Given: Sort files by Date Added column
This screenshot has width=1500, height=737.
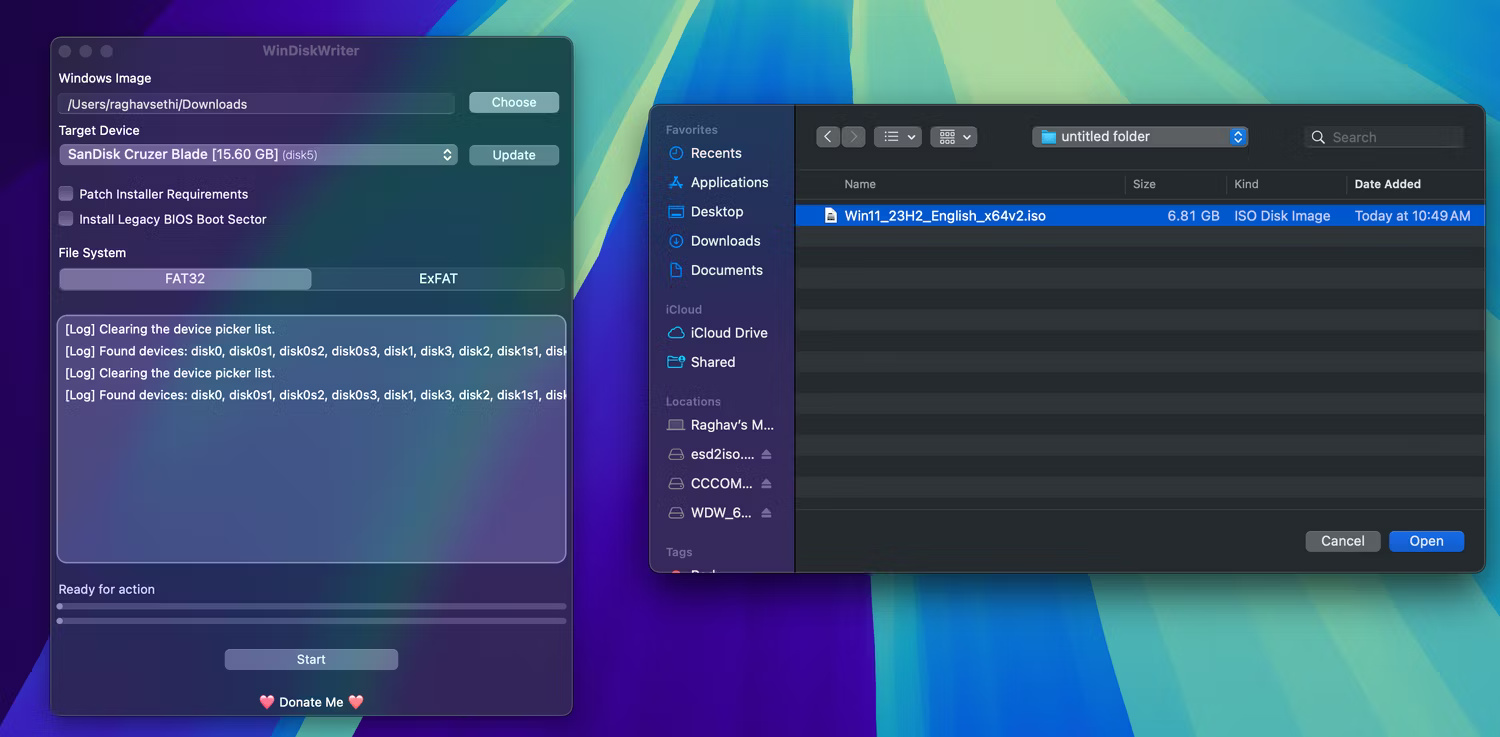Looking at the screenshot, I should click(1387, 184).
